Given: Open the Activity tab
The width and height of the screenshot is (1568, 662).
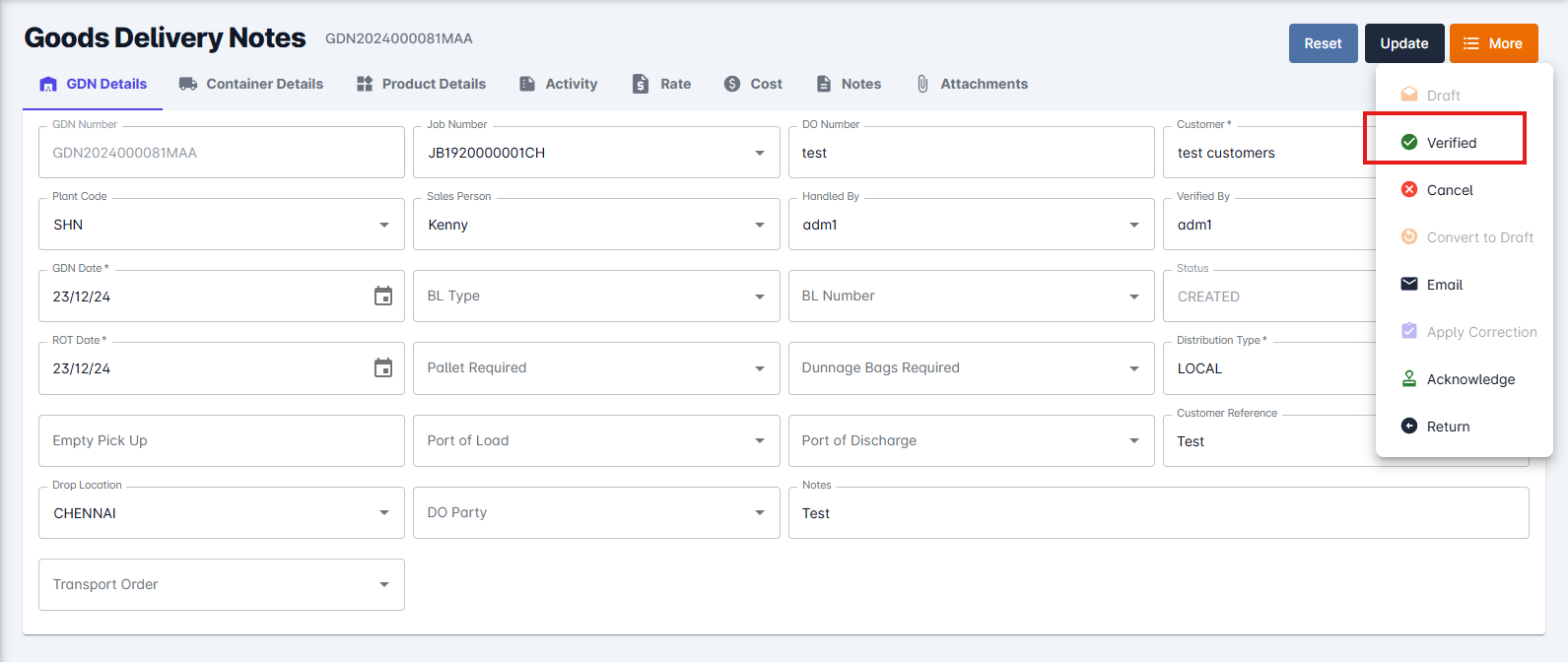Looking at the screenshot, I should tap(559, 84).
